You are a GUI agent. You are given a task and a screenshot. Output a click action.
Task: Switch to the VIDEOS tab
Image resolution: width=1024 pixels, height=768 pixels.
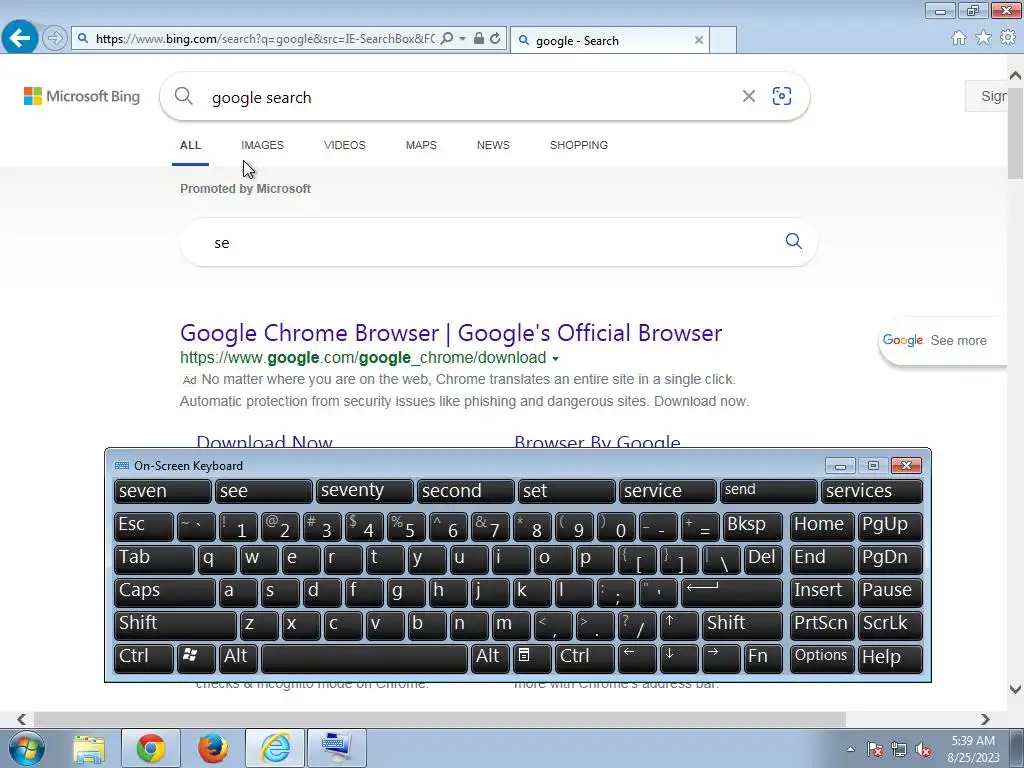click(345, 145)
